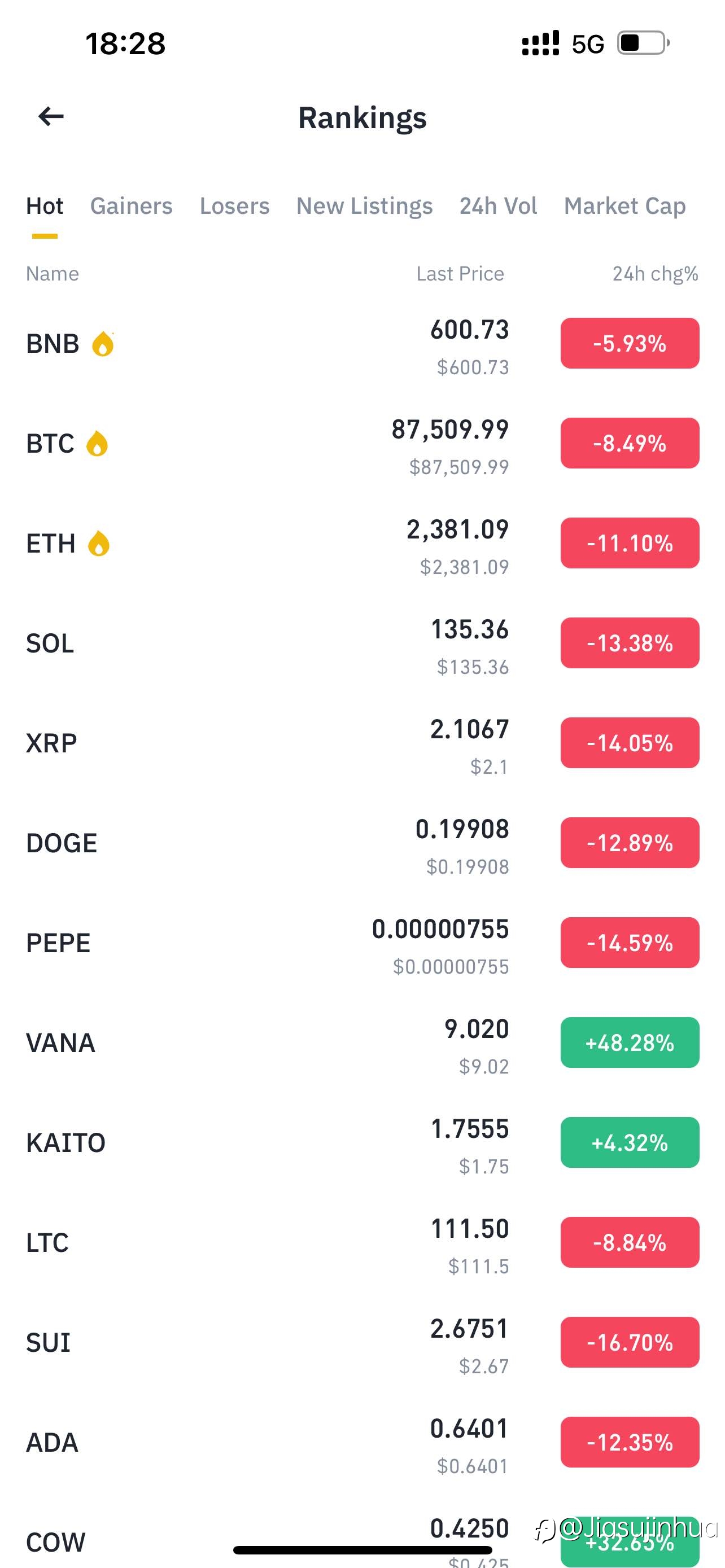Image resolution: width=725 pixels, height=1568 pixels.
Task: Tap the +48.28% green badge for VANA
Action: click(x=630, y=1042)
